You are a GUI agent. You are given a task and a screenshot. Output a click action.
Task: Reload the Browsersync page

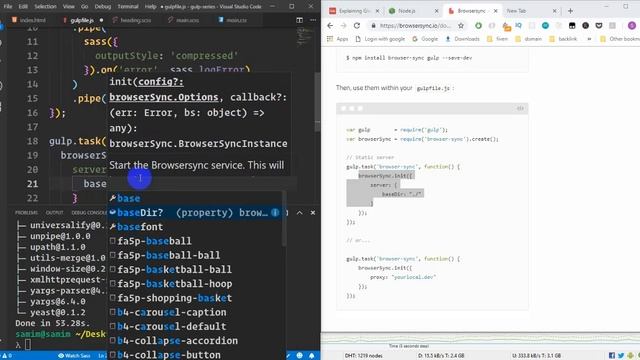[x=357, y=26]
